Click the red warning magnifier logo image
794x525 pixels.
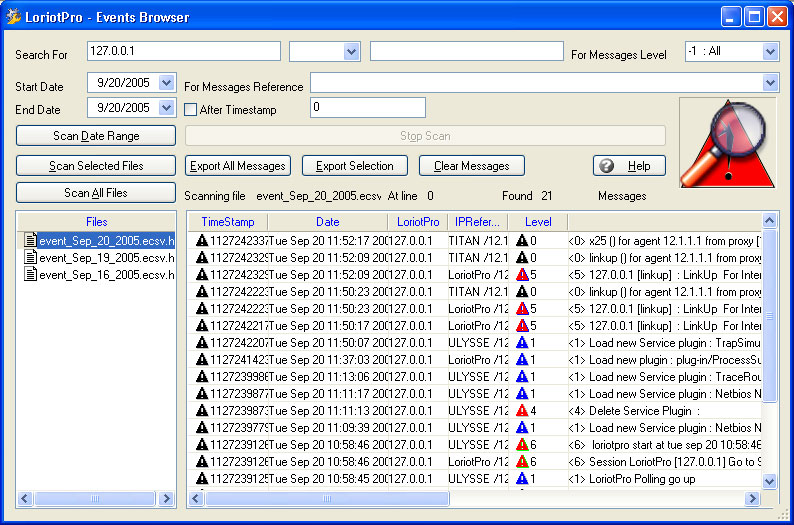coord(728,143)
